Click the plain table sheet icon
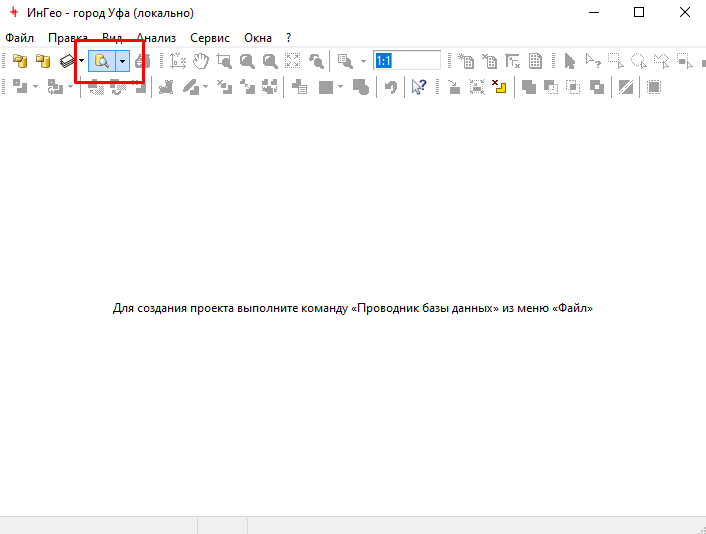The image size is (706, 534). tap(535, 61)
